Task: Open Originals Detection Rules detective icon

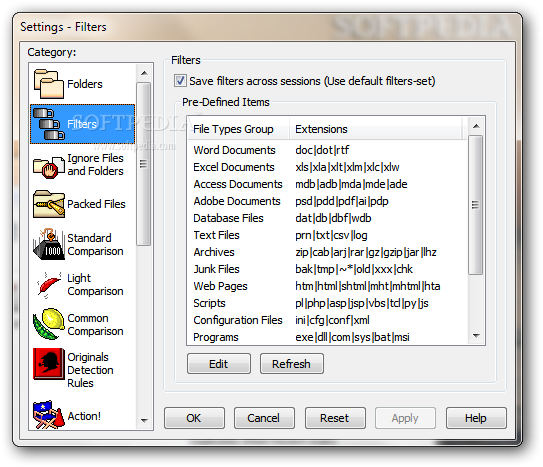Action: 48,364
